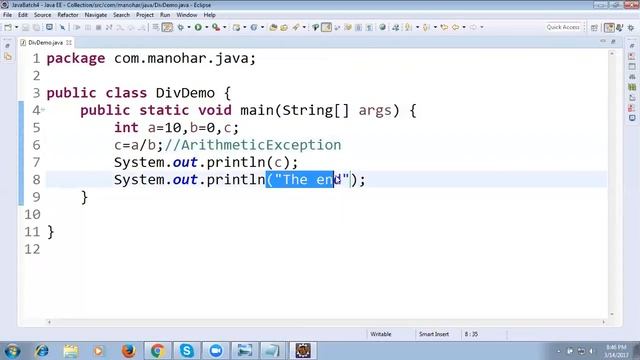640x360 pixels.
Task: Open the Source menu
Action: click(x=42, y=15)
